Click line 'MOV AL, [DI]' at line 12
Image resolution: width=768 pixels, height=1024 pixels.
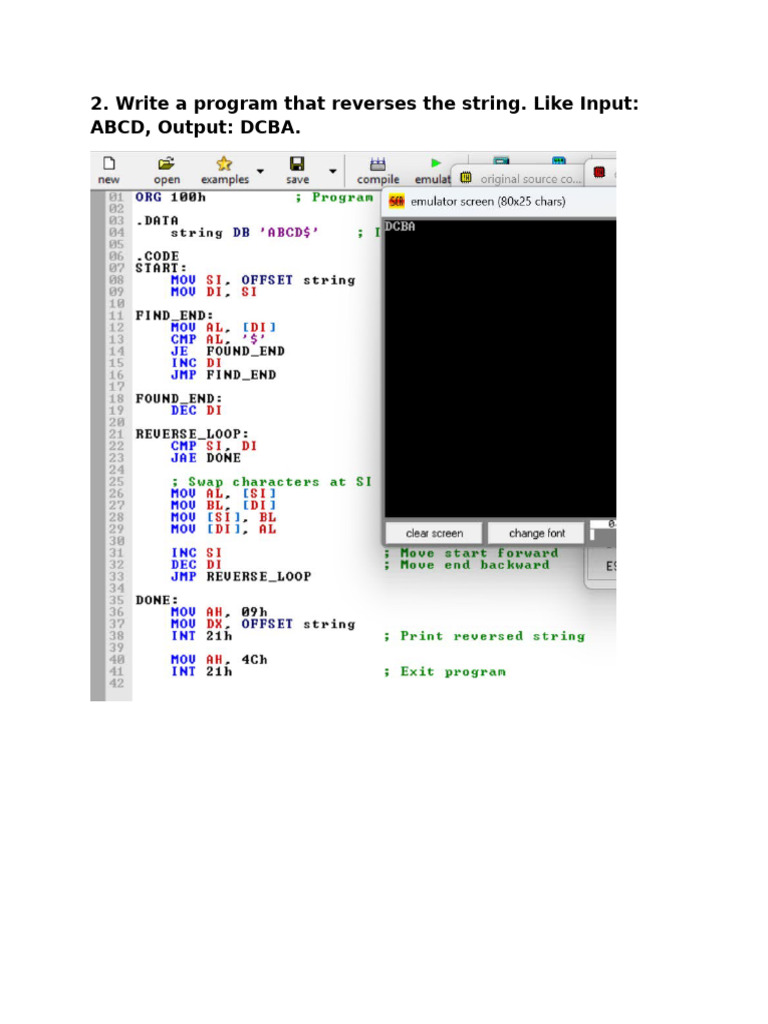[223, 327]
